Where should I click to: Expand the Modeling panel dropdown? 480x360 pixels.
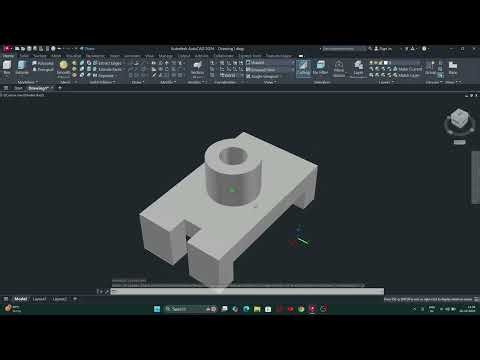[27, 82]
